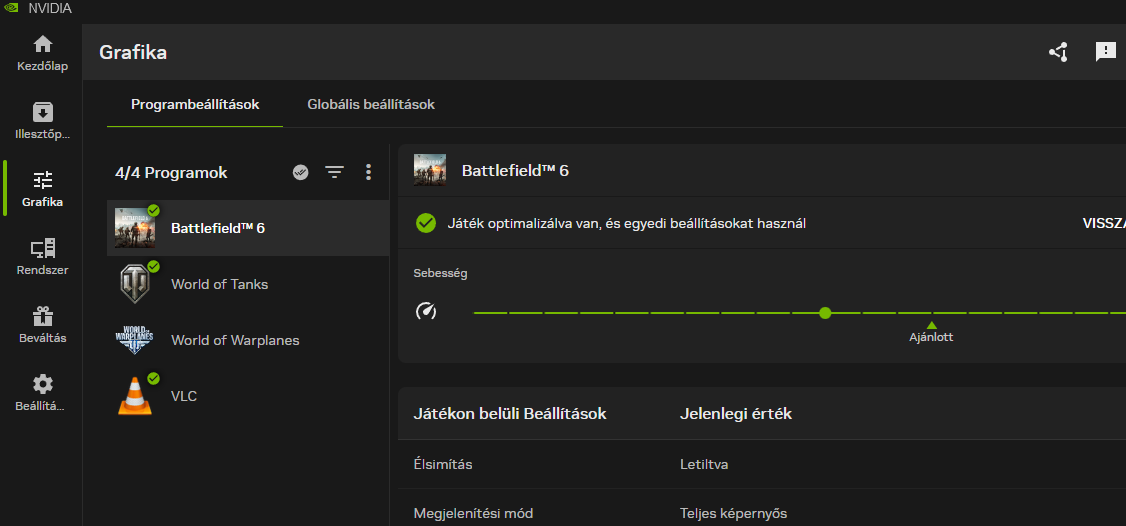Image resolution: width=1126 pixels, height=526 pixels.
Task: Switch to the Programbeállítások tab
Action: (x=195, y=105)
